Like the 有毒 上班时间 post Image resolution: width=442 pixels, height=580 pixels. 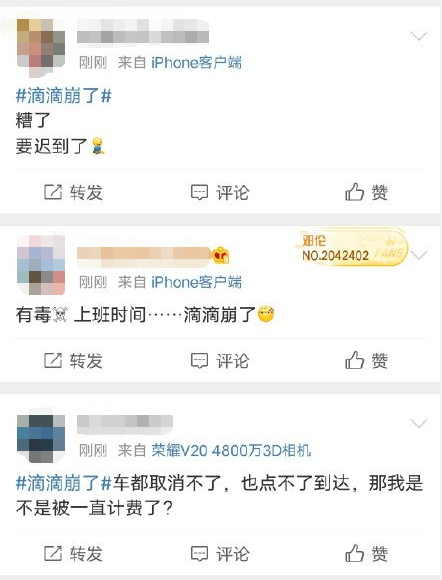(x=366, y=361)
